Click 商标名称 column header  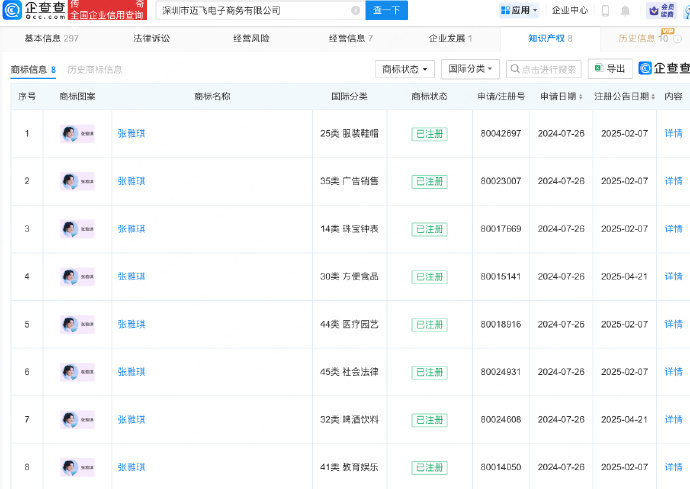[x=212, y=96]
